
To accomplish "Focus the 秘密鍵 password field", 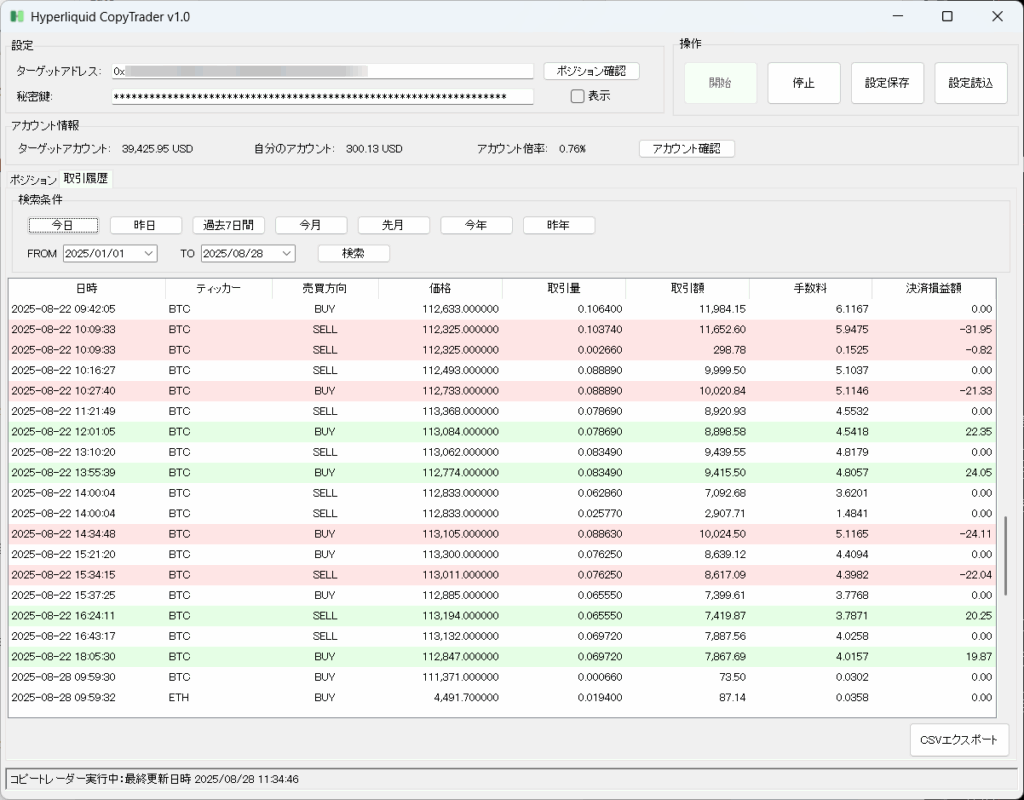I will [323, 97].
